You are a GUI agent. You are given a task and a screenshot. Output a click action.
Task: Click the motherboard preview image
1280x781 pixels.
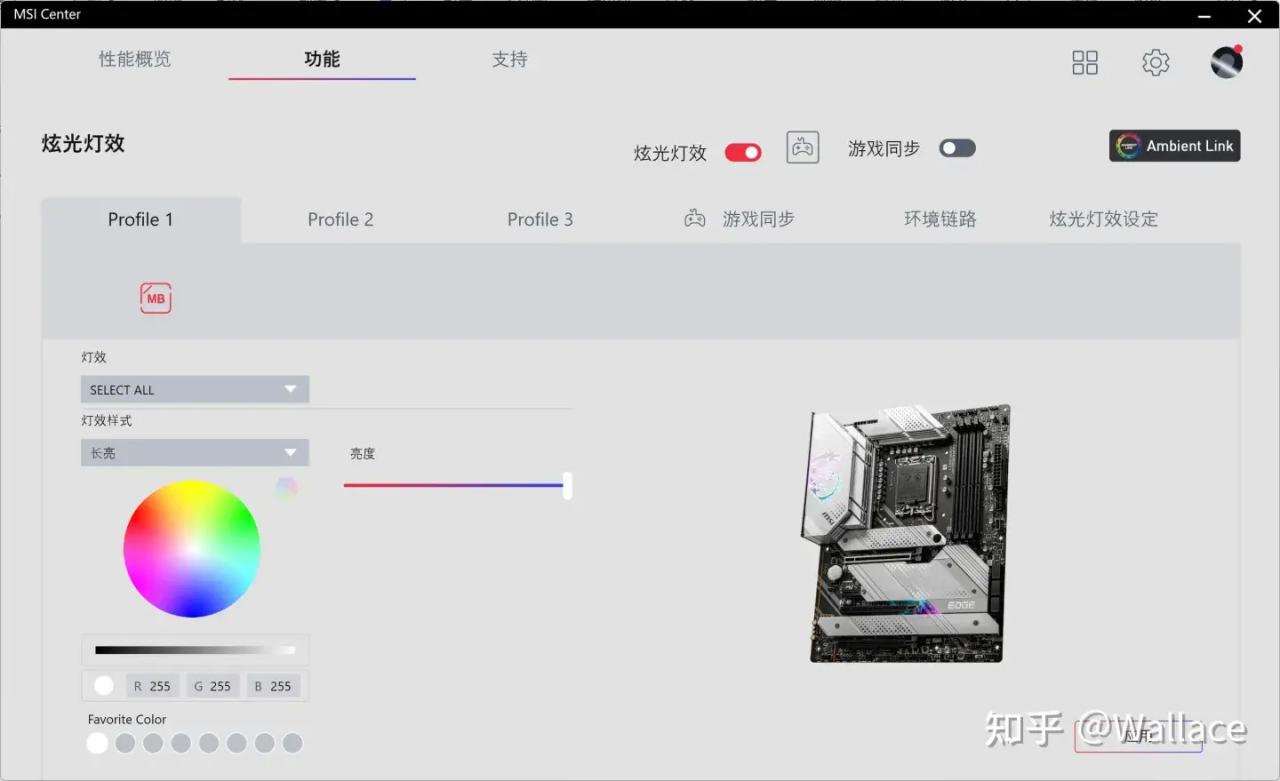pos(905,533)
